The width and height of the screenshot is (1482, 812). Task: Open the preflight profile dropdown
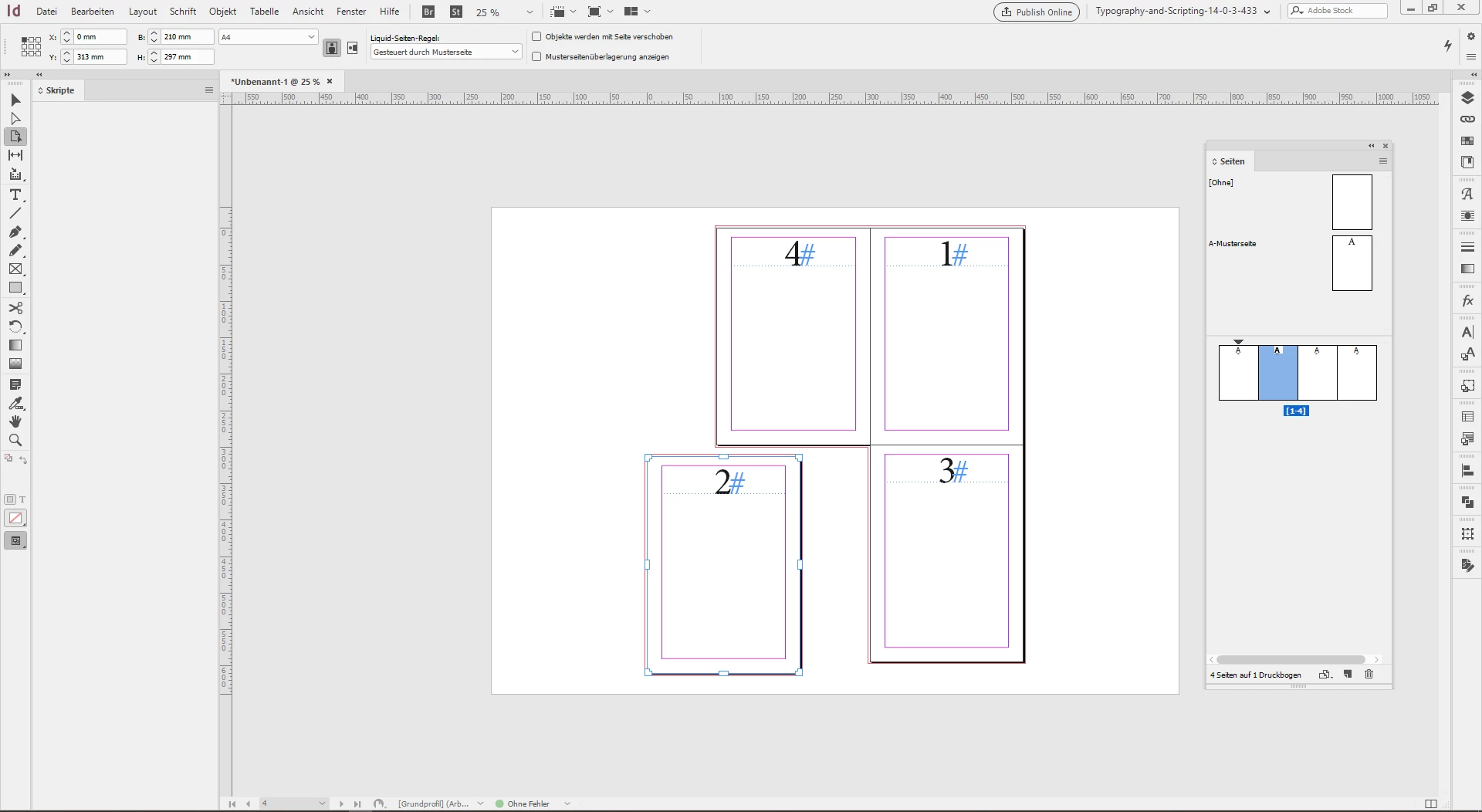point(480,804)
